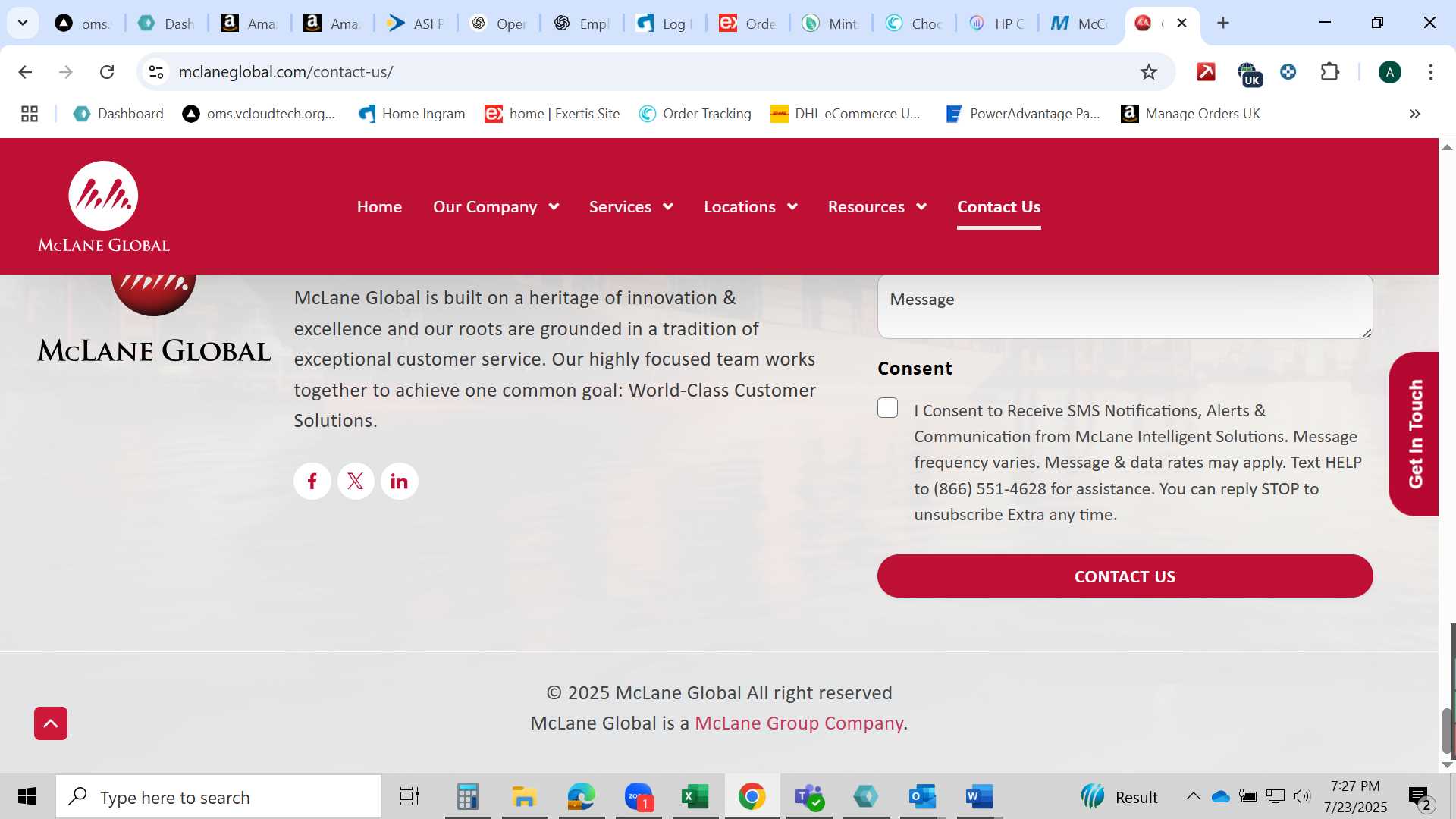Image resolution: width=1456 pixels, height=819 pixels.
Task: Open McLane Global Facebook page icon
Action: click(312, 481)
